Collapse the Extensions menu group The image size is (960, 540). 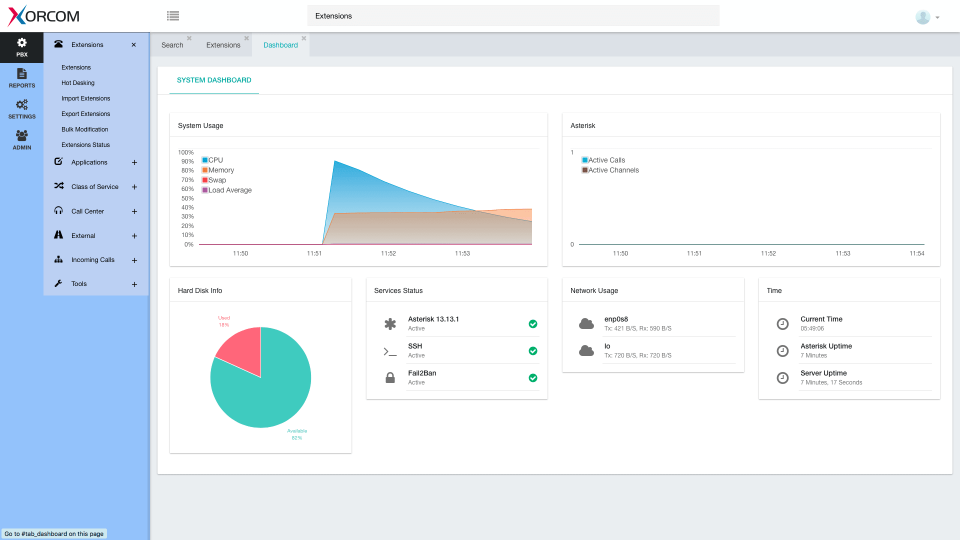pos(134,45)
